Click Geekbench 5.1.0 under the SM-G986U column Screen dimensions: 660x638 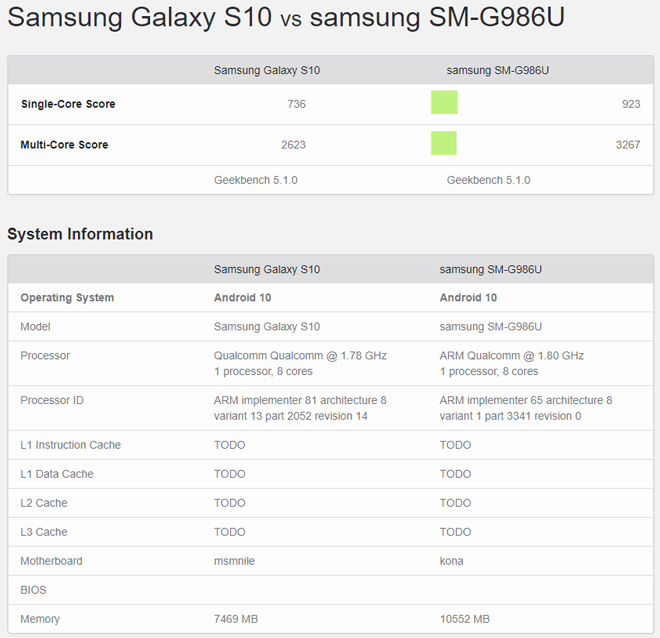[488, 180]
